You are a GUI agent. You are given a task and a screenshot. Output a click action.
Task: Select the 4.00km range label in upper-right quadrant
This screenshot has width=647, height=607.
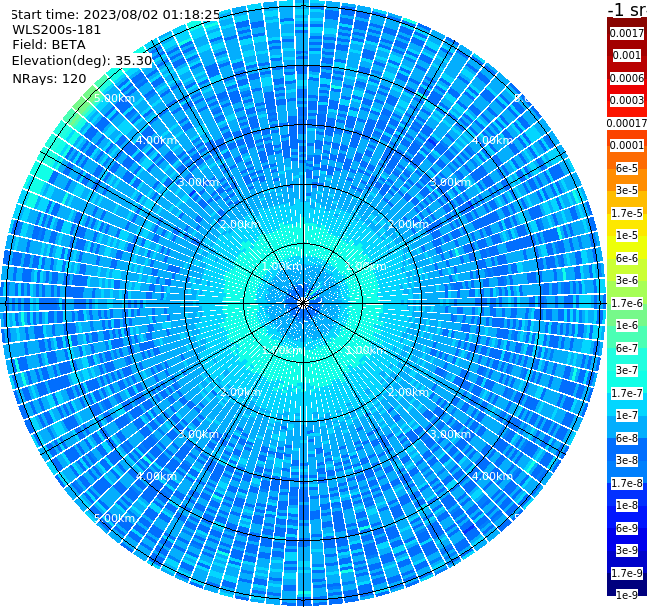(x=492, y=140)
